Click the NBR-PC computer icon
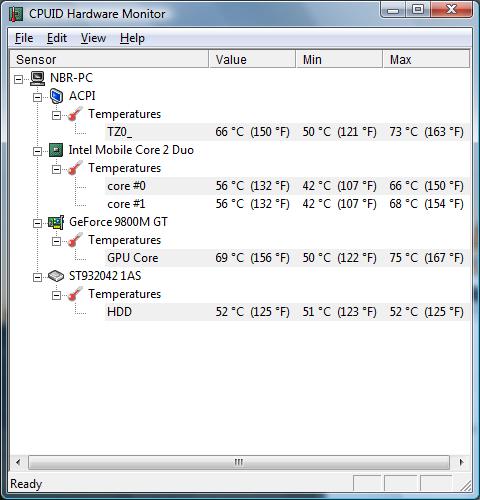 [x=37, y=78]
